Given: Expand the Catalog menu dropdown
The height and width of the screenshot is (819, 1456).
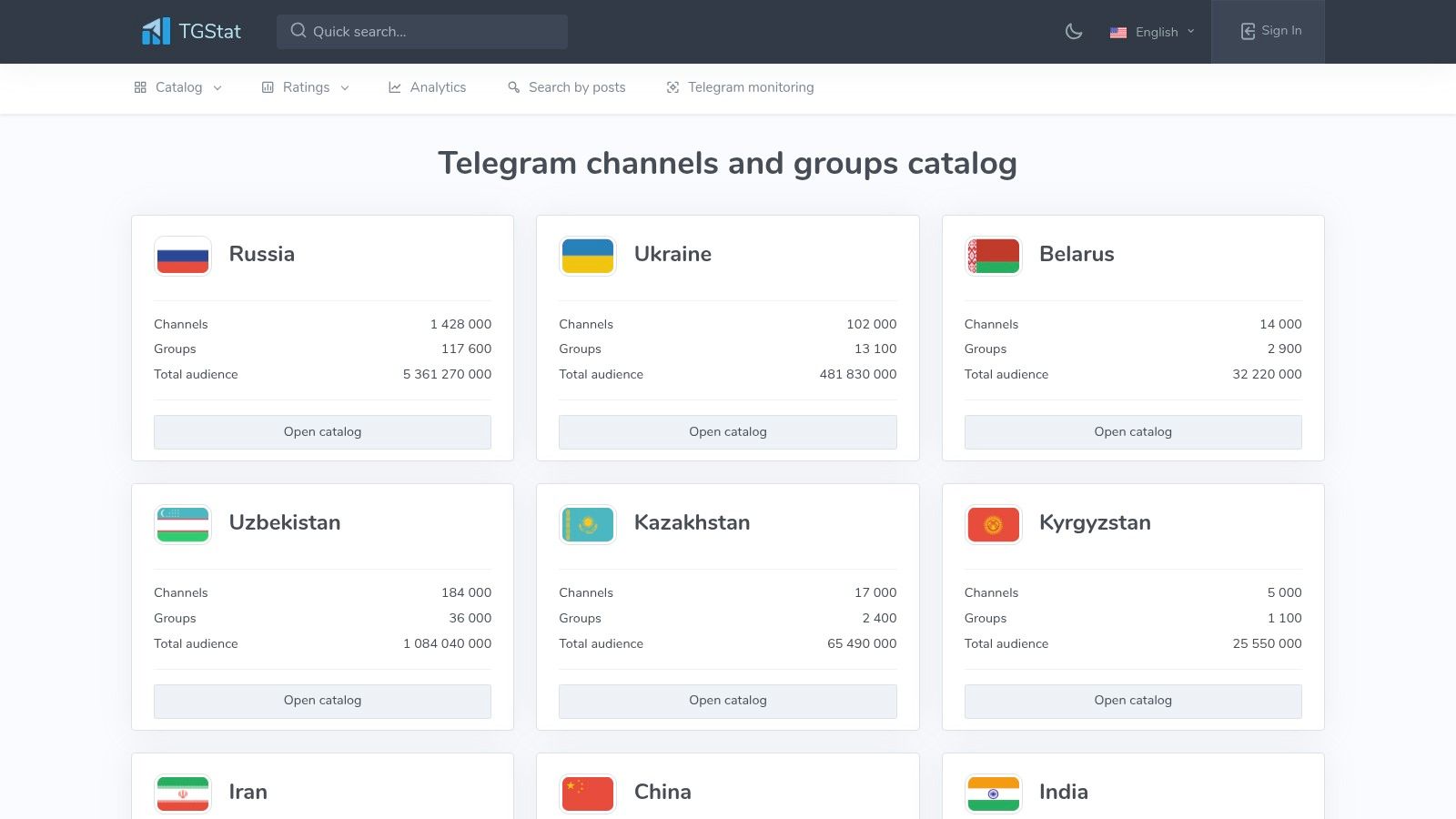Looking at the screenshot, I should [178, 87].
